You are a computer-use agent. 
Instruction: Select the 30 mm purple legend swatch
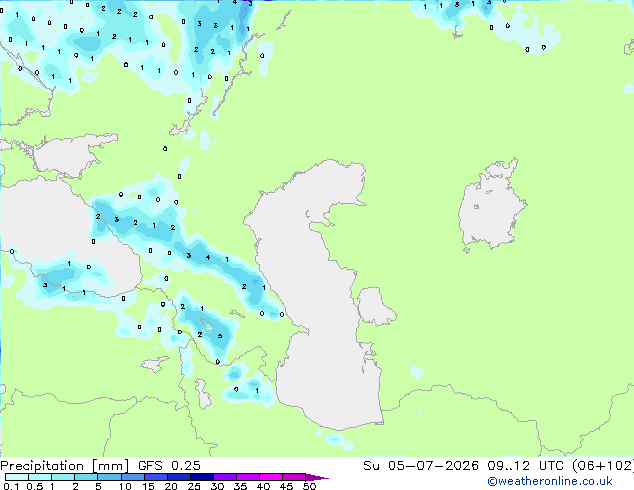coord(225,477)
